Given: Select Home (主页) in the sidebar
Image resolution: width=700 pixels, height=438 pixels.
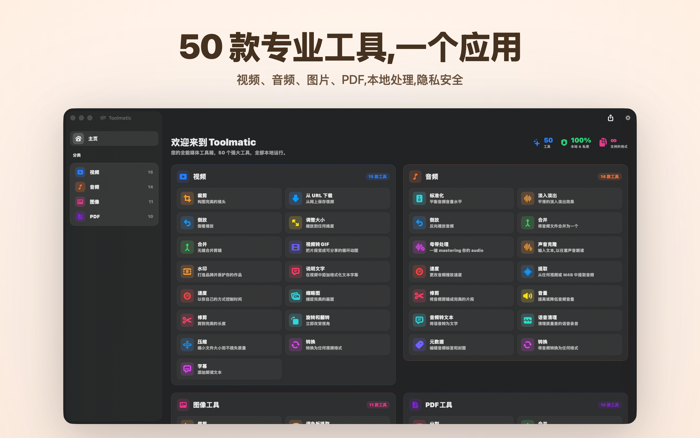Looking at the screenshot, I should point(114,138).
